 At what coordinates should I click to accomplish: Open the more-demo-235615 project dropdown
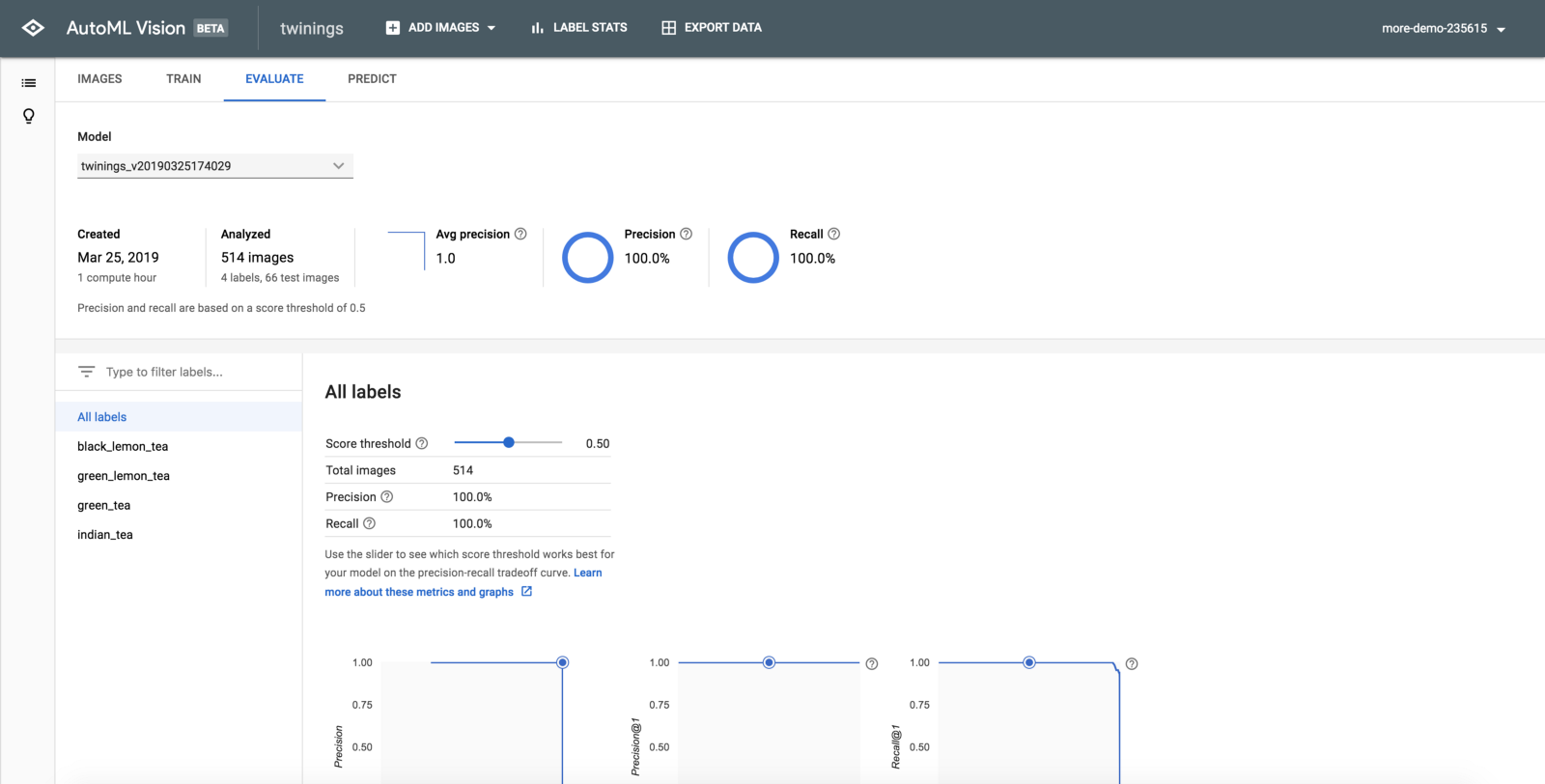click(x=1444, y=29)
